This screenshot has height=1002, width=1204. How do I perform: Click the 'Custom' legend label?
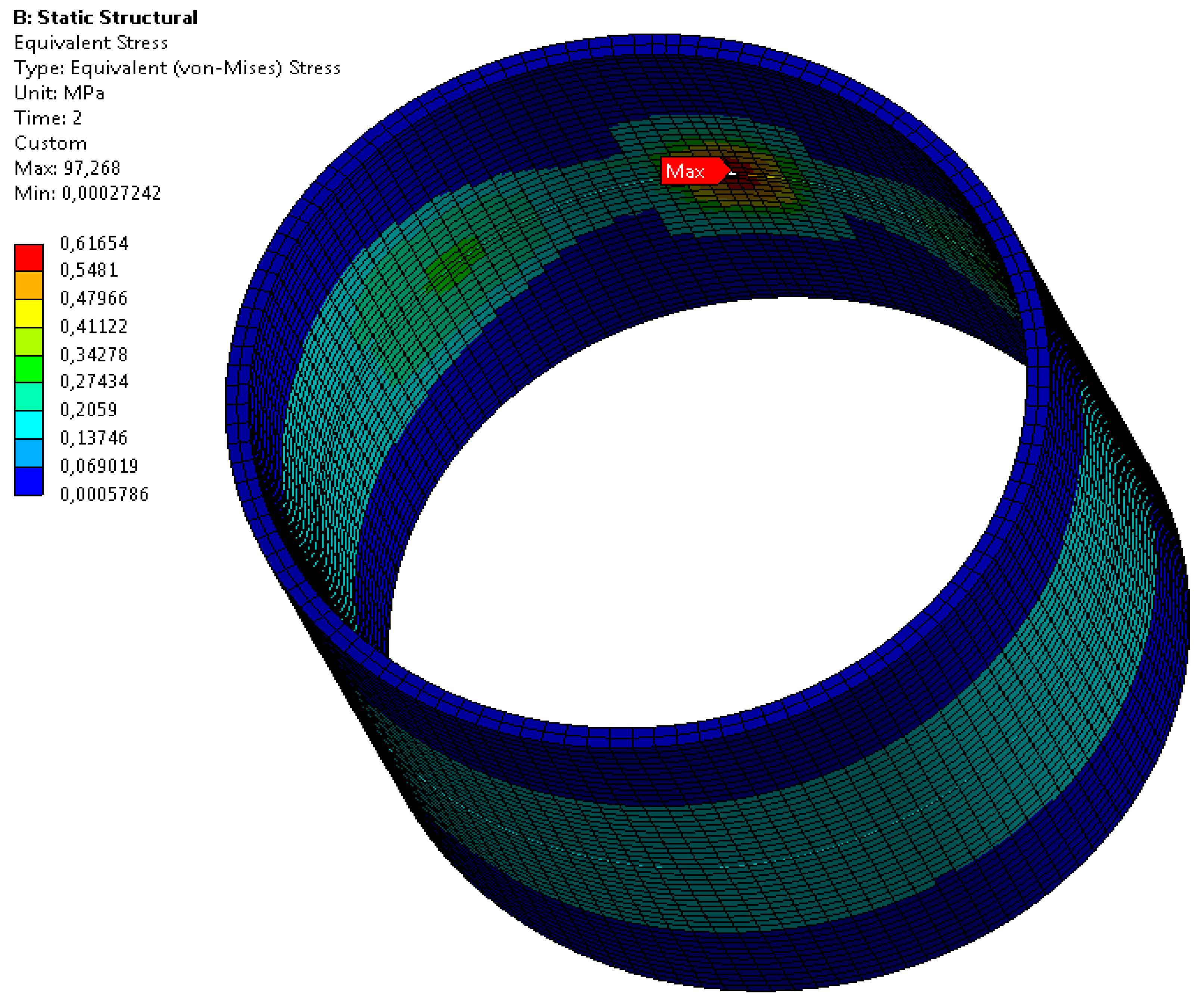pos(50,143)
